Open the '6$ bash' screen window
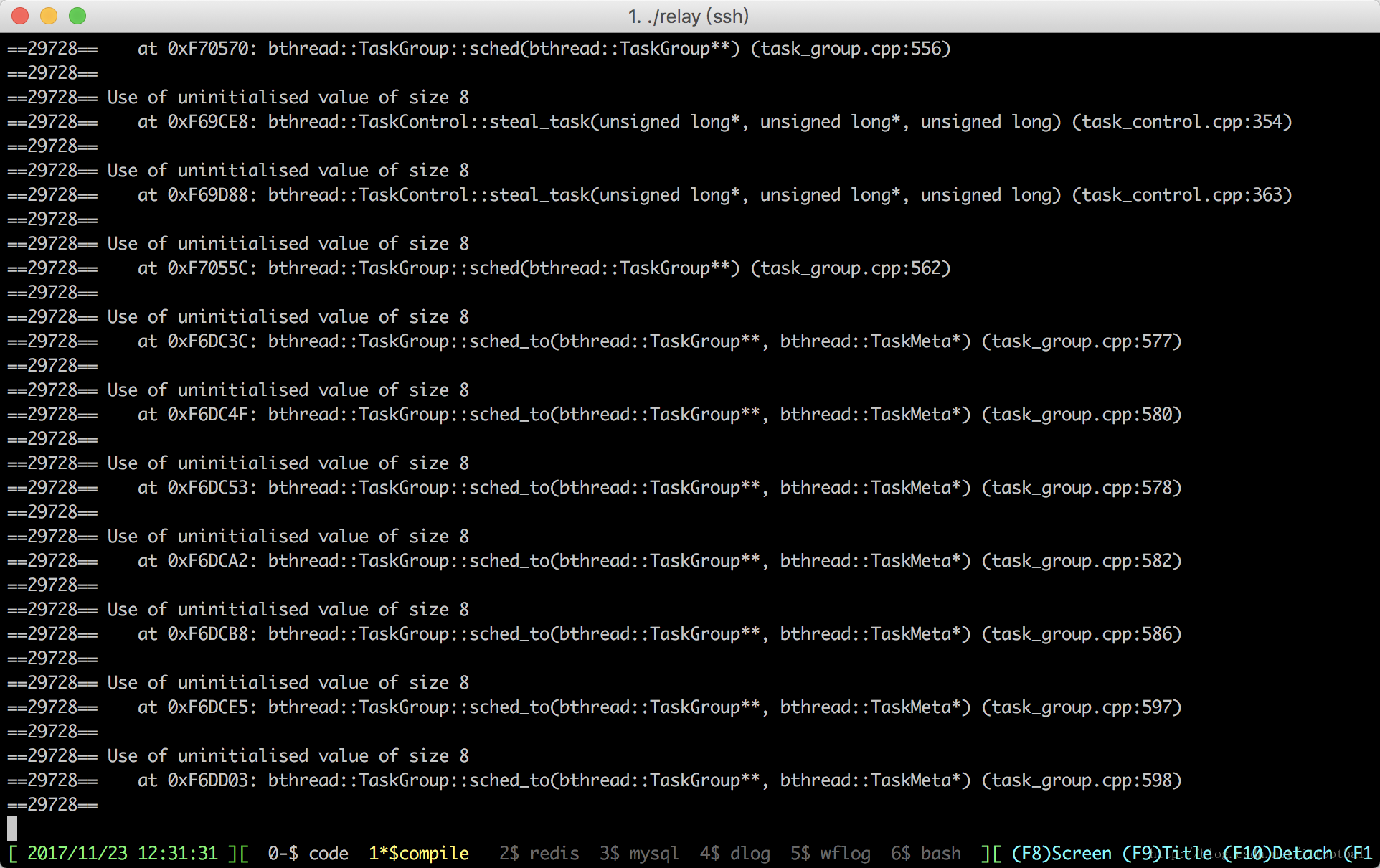The image size is (1380, 868). pyautogui.click(x=926, y=853)
